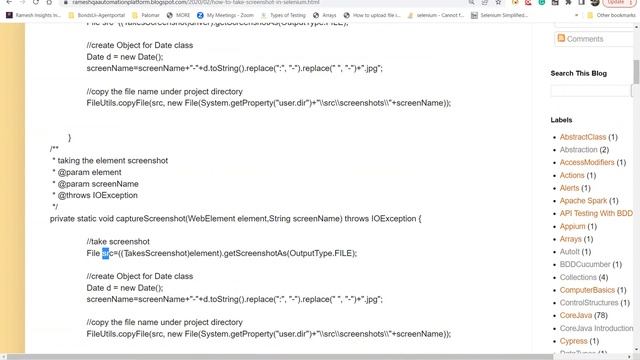Image resolution: width=640 pixels, height=360 pixels.
Task: Open the Comments feed link
Action: pos(584,39)
